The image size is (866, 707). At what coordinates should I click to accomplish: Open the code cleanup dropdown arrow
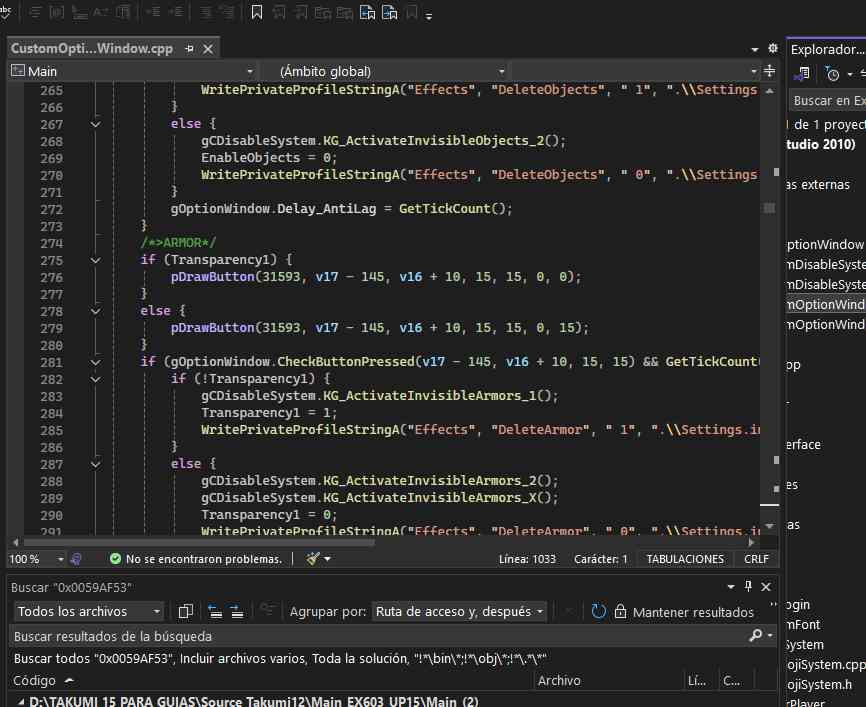[x=328, y=559]
